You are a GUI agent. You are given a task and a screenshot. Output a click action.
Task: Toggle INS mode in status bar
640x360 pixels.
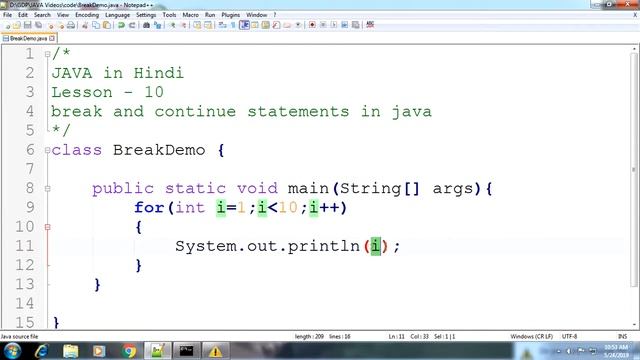[622, 336]
